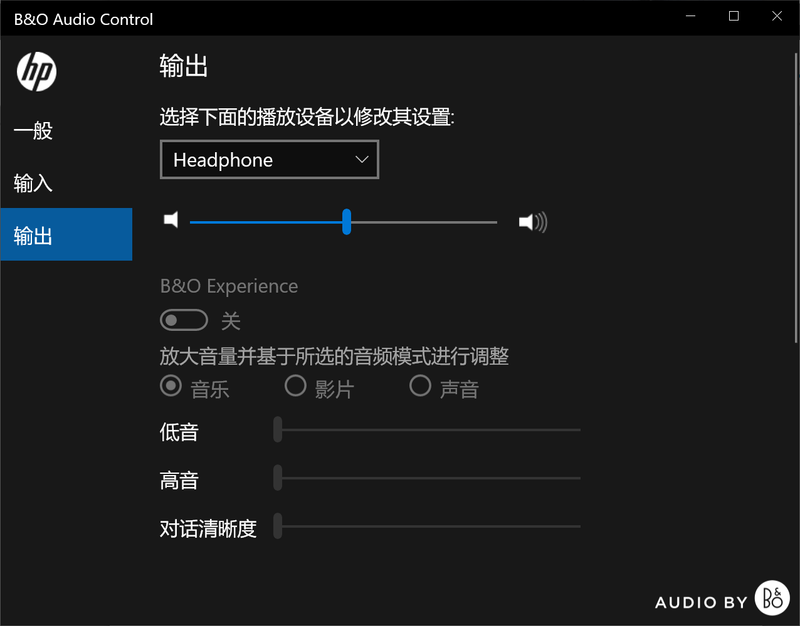Click the vertical scrollbar on right edge
Screen dimensions: 800x626
[x=795, y=200]
